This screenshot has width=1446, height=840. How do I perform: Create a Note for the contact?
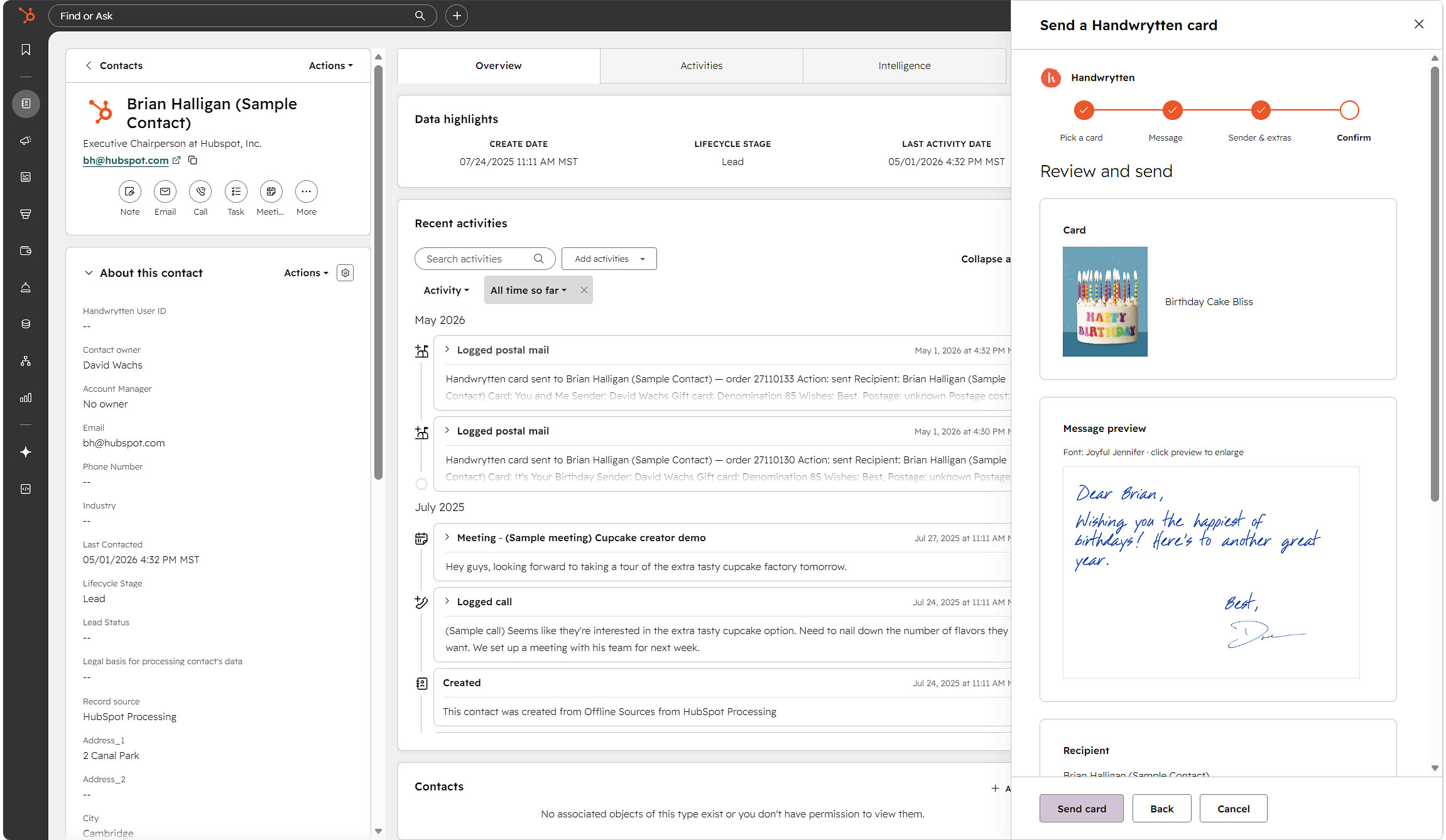coord(130,191)
